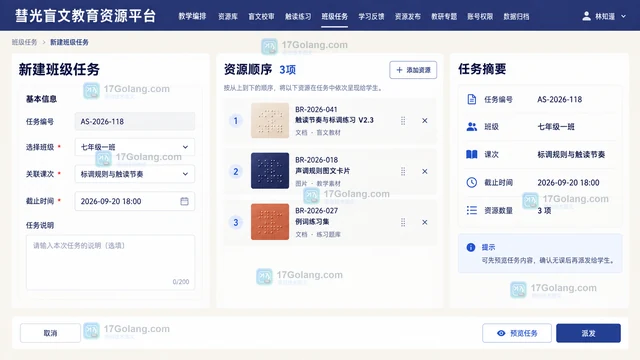Click the 3项 resource count label

[x=287, y=70]
